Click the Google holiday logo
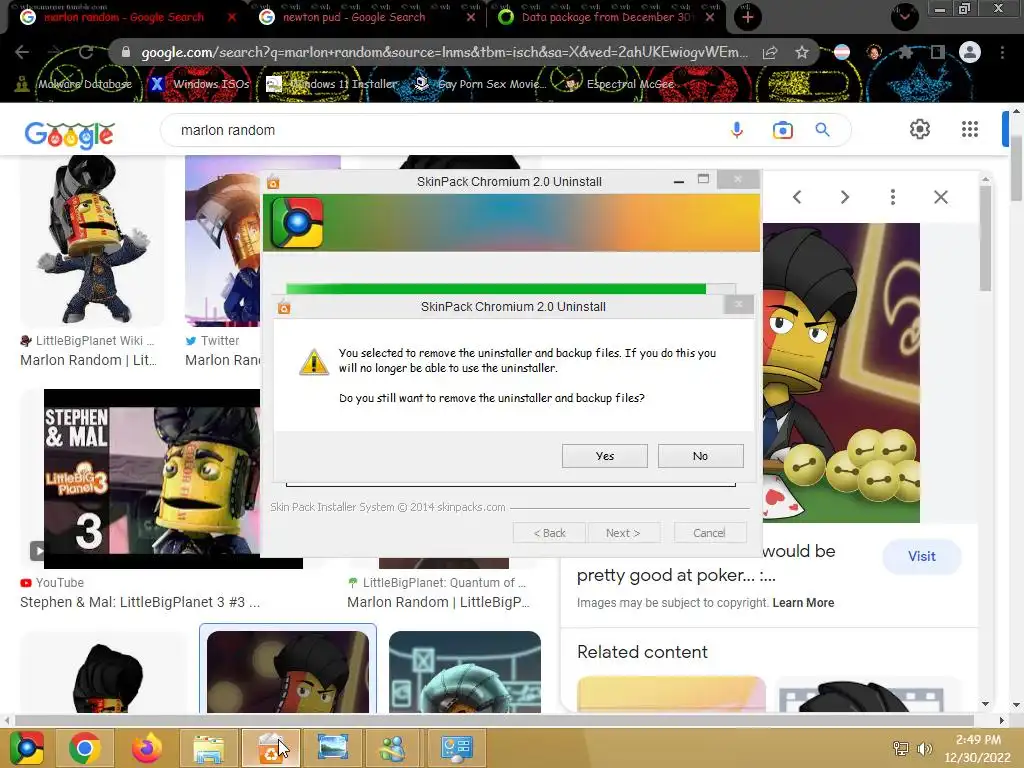Image resolution: width=1024 pixels, height=768 pixels. pyautogui.click(x=69, y=135)
